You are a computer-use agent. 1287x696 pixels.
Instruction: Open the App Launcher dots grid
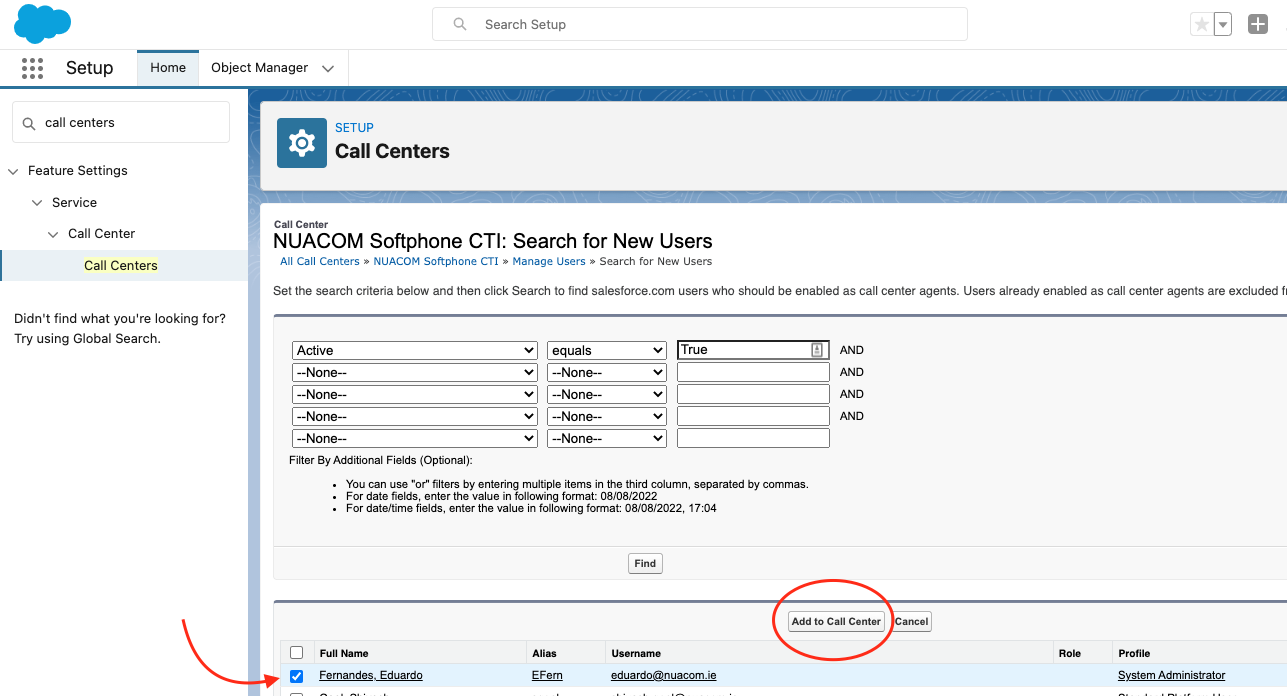(32, 68)
